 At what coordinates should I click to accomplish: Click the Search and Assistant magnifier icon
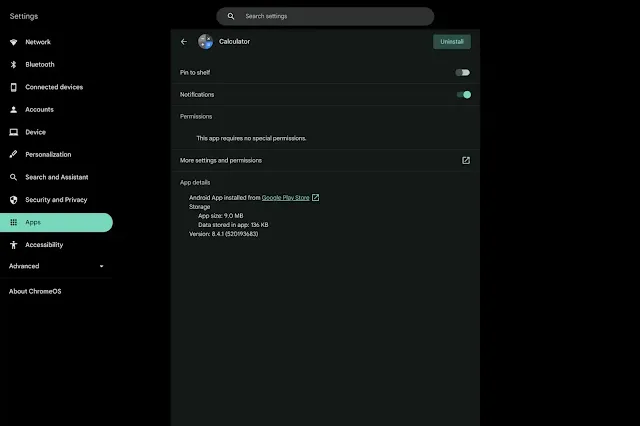[x=13, y=177]
